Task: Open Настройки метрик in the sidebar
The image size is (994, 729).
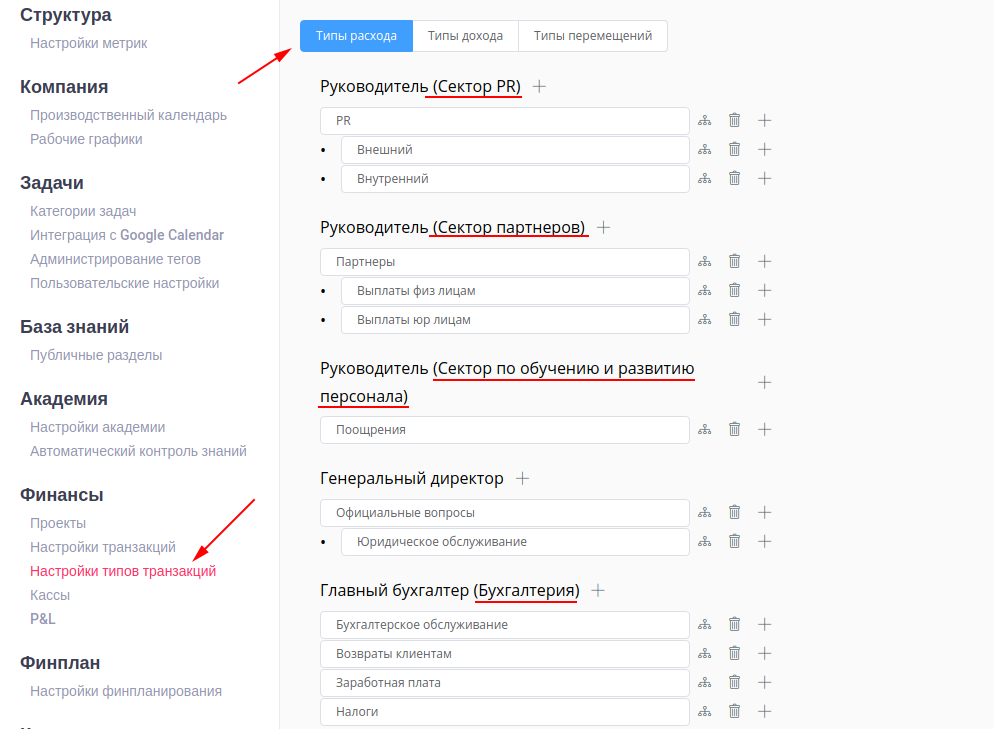Action: pos(89,43)
